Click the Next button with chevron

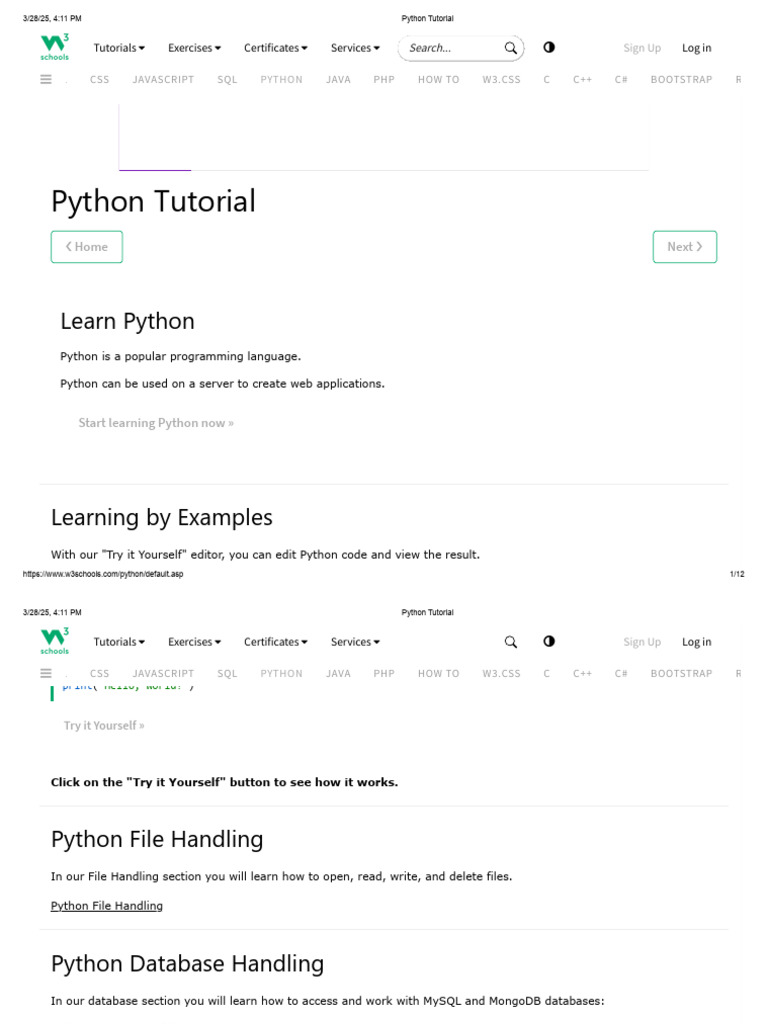tap(684, 247)
